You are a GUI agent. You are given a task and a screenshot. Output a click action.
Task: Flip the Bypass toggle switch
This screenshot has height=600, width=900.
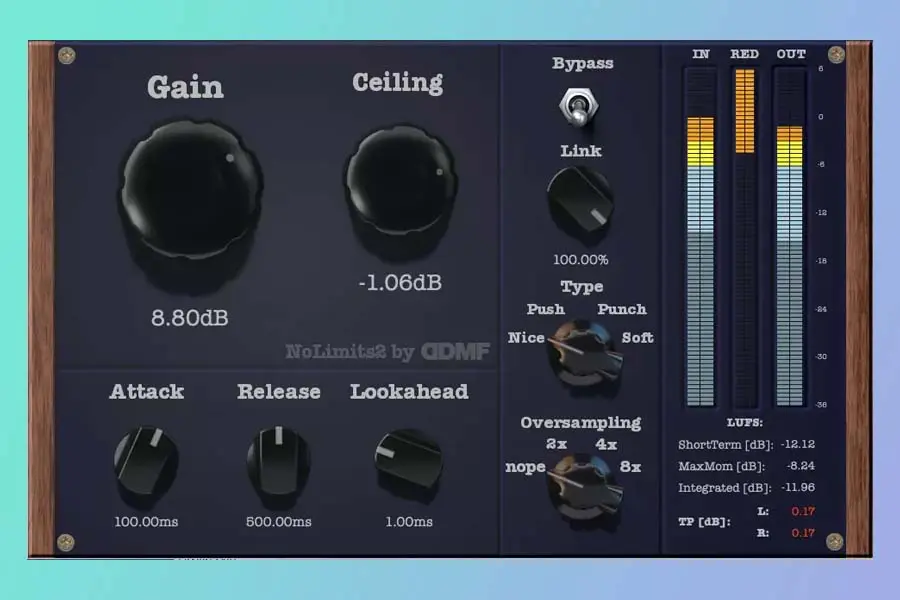[x=579, y=106]
